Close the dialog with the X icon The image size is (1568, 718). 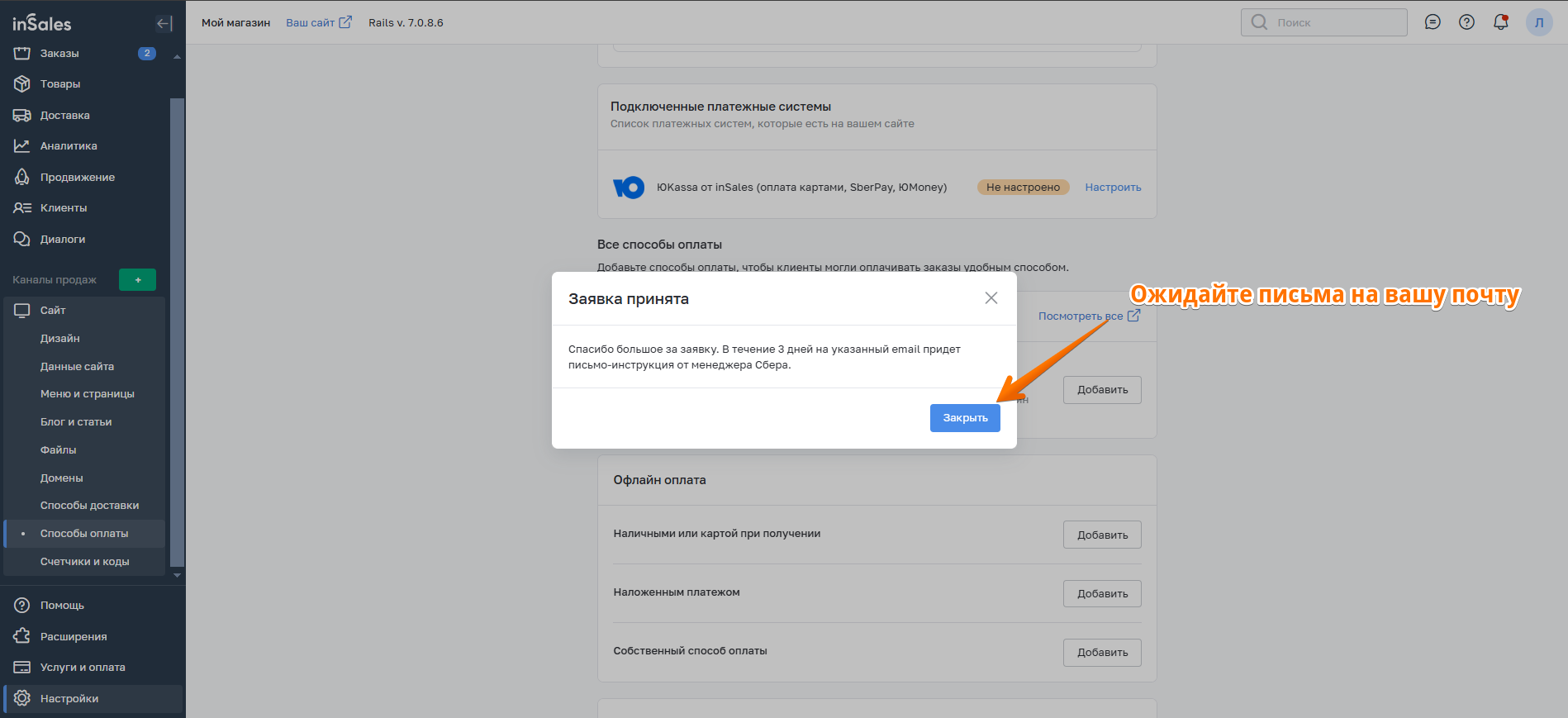coord(991,298)
